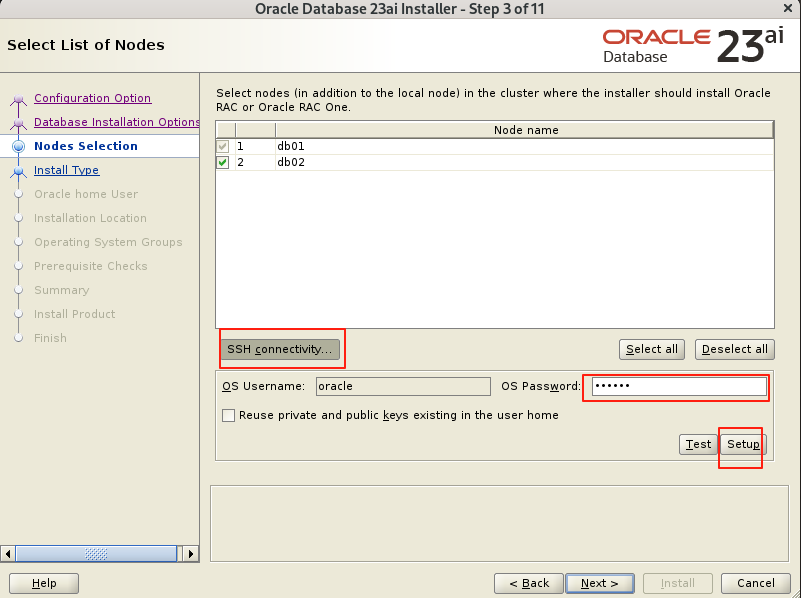Screen dimensions: 801x598
Task: Click Select all nodes button
Action: (652, 349)
